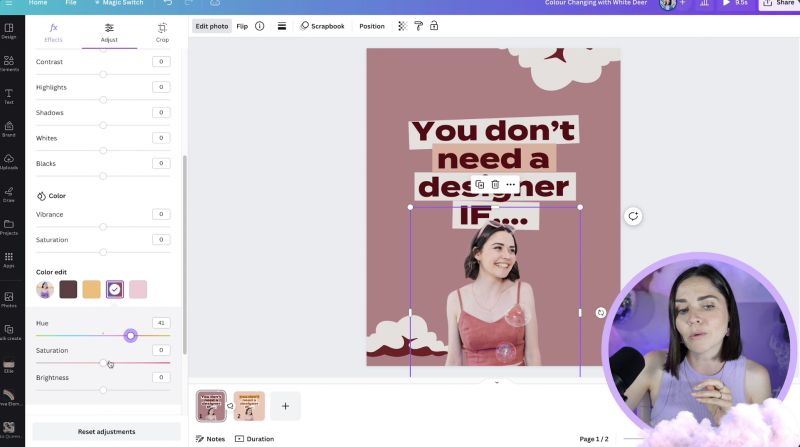The image size is (800, 447).
Task: Click Edit photo button
Action: pyautogui.click(x=212, y=26)
